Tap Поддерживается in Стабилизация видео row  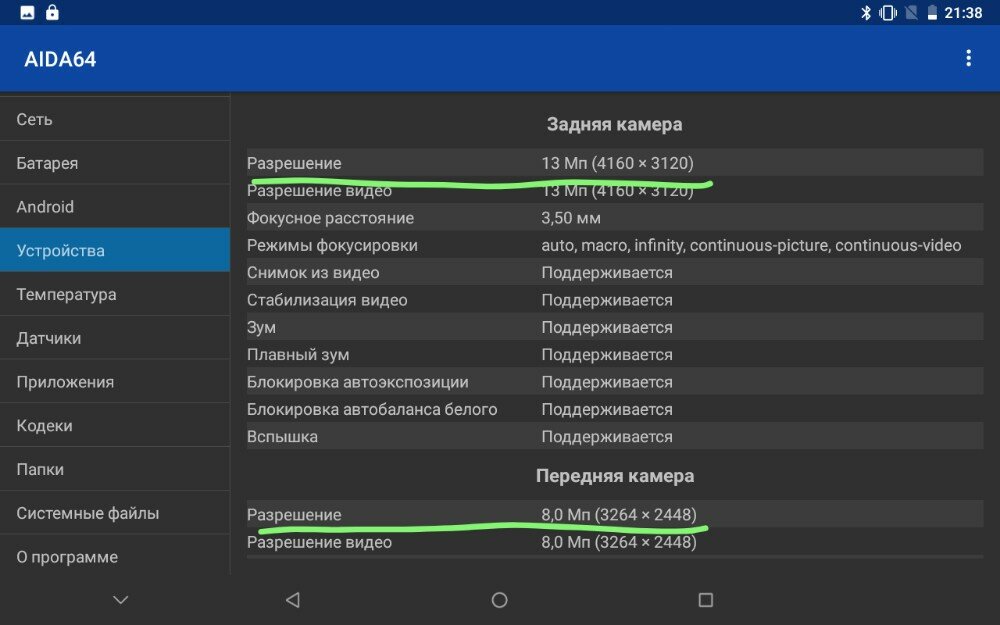tap(607, 300)
